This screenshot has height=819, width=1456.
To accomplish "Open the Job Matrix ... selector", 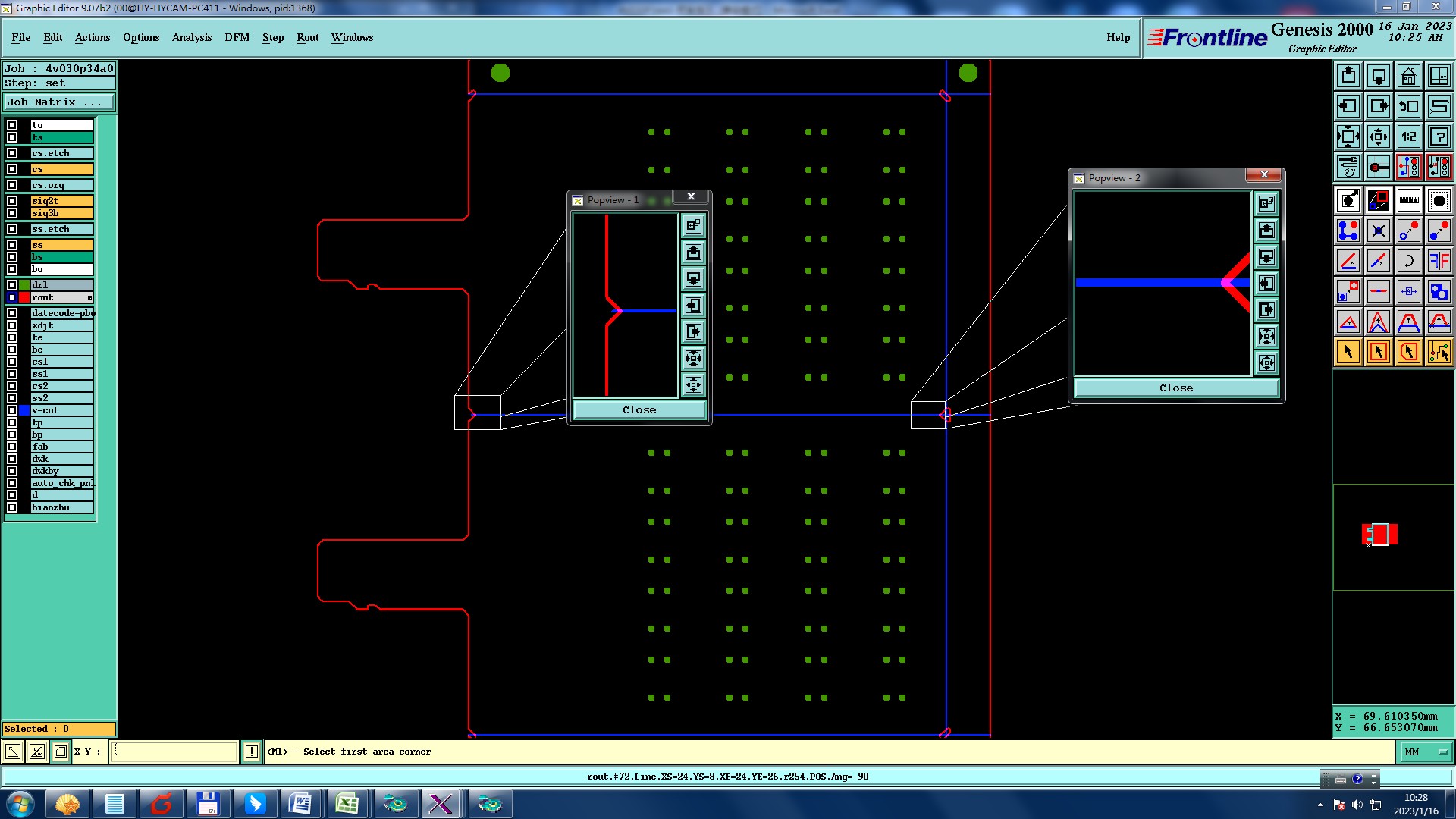I will click(59, 102).
